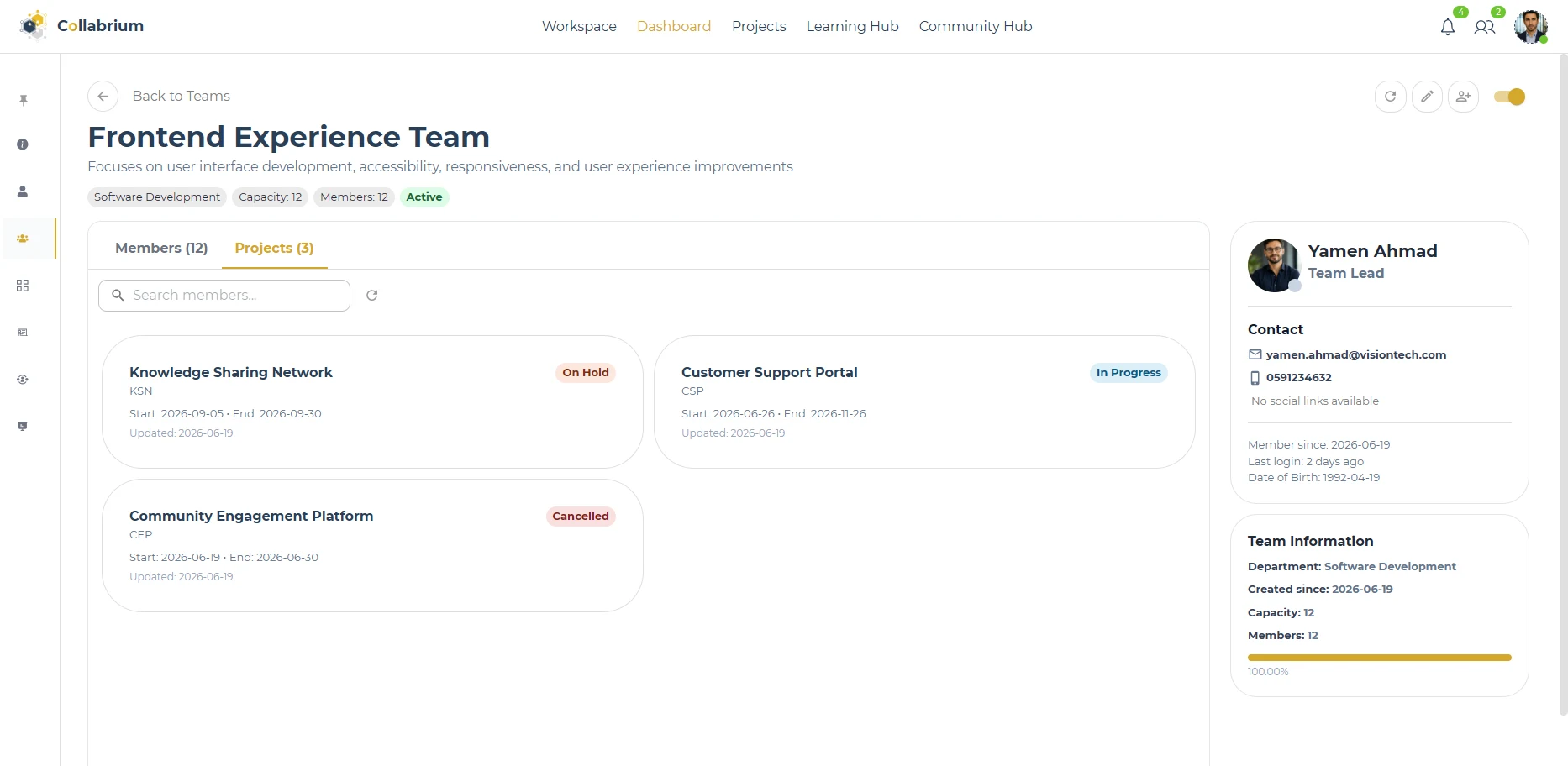Click the No social links available text
Image resolution: width=1568 pixels, height=766 pixels.
(1315, 401)
